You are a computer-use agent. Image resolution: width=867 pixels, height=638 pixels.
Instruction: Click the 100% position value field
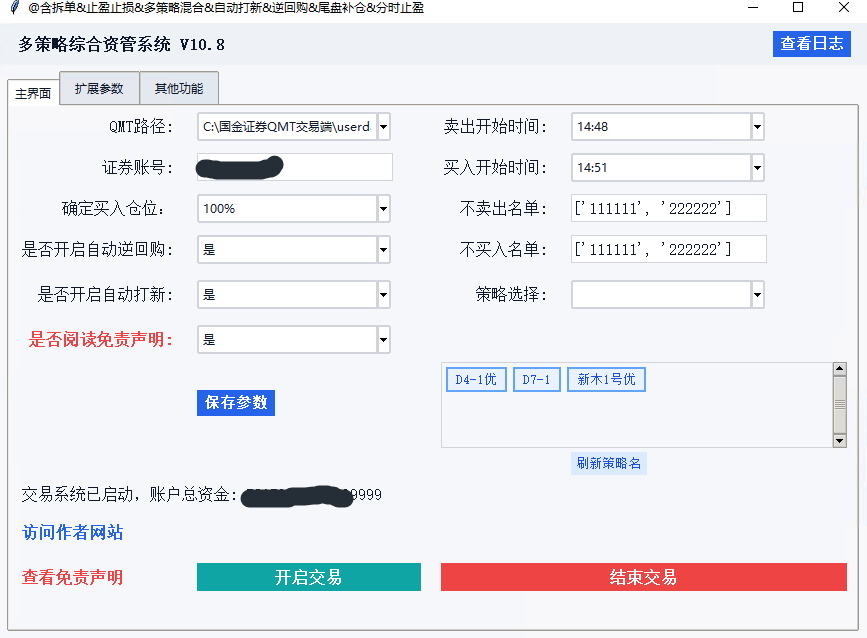(x=288, y=208)
